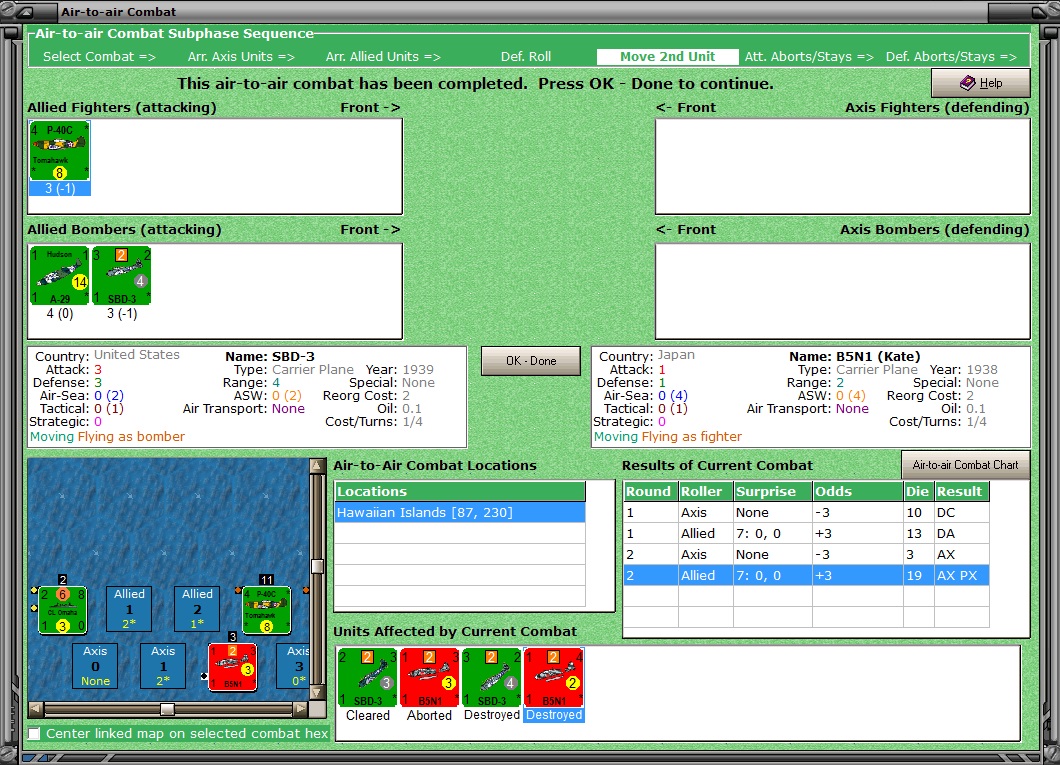Viewport: 1060px width, 765px height.
Task: Click the mini map vertical scrollbar up arrow
Action: 317,466
